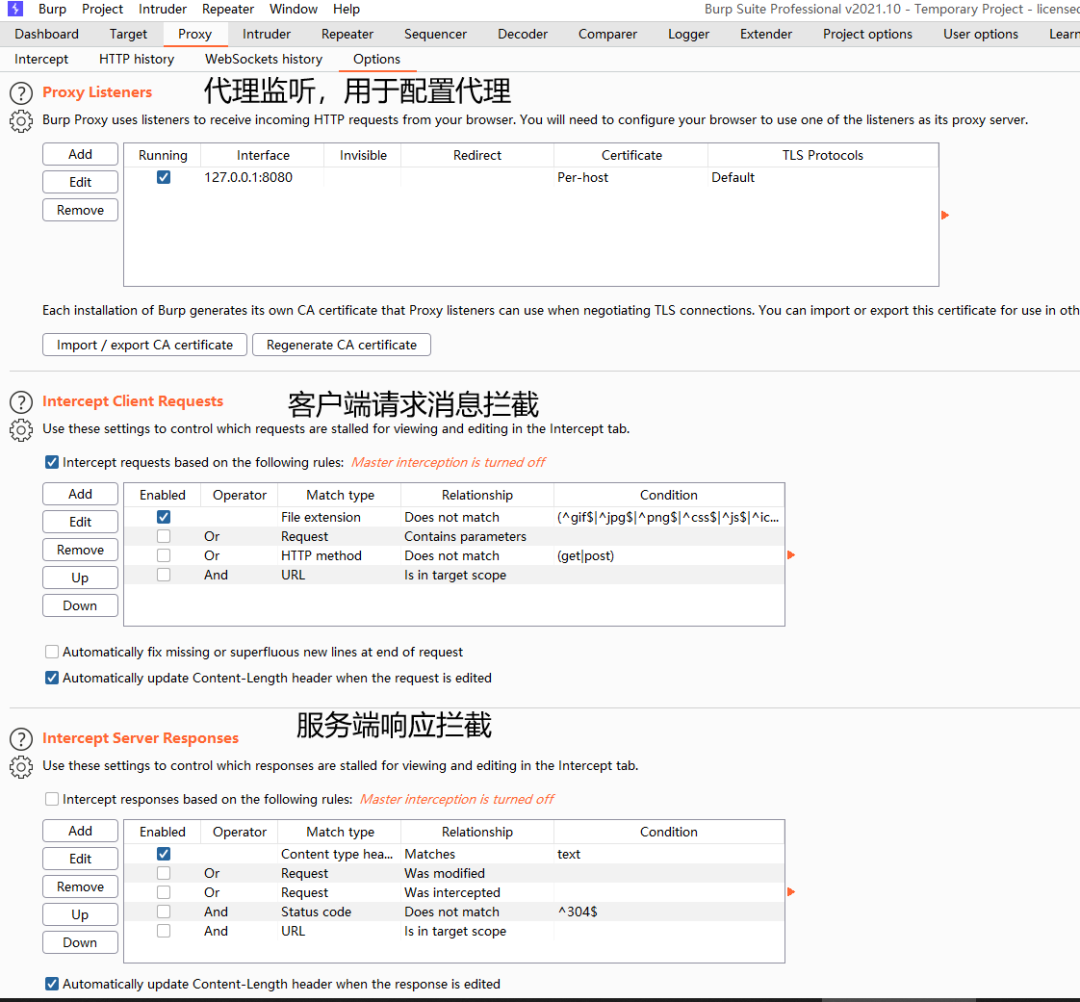Expand Proxy Listeners table with orange arrow
The image size is (1080, 1002).
(945, 216)
